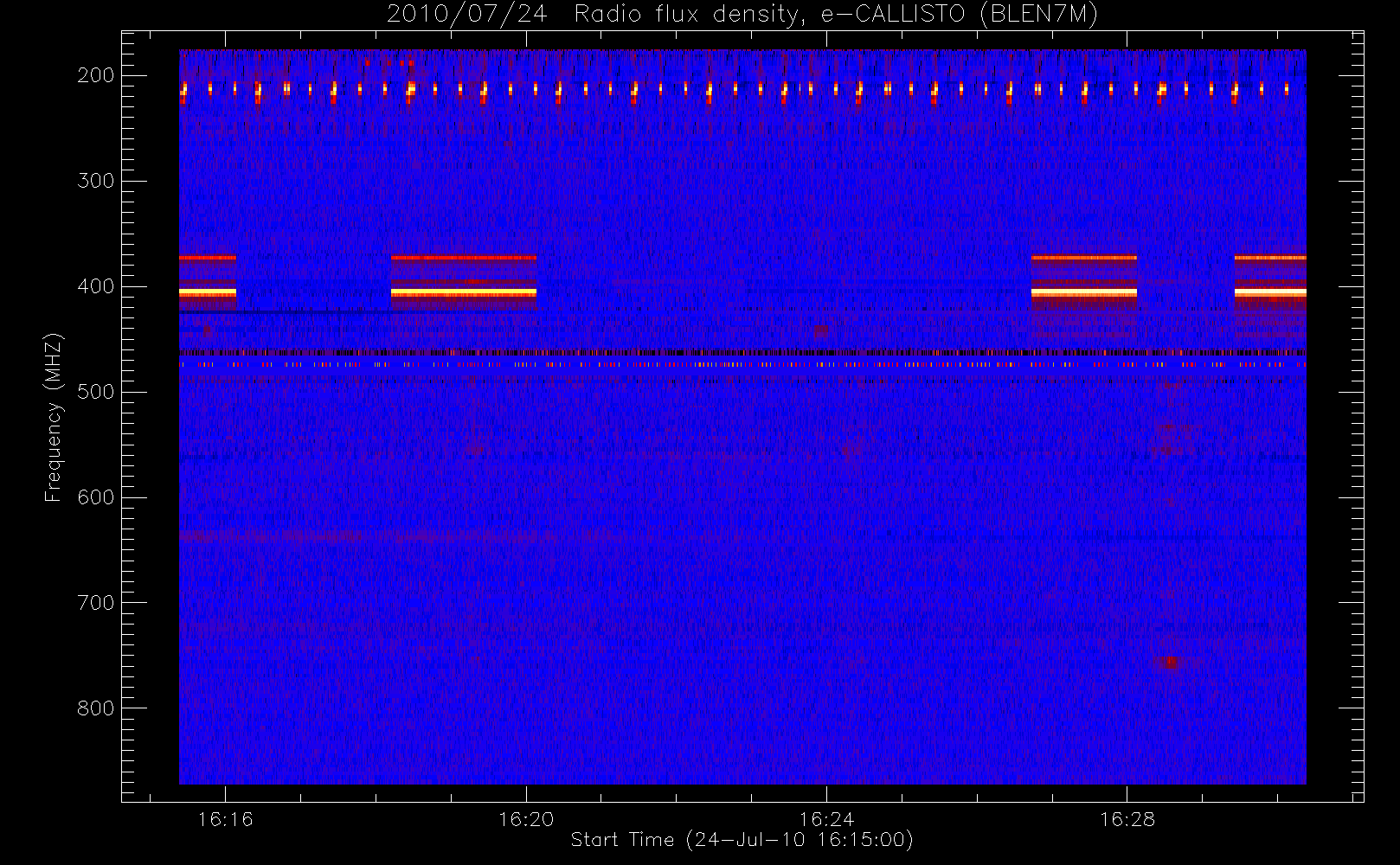The image size is (1400, 865).
Task: Click the 16:28 time tick label
Action: tap(1127, 819)
